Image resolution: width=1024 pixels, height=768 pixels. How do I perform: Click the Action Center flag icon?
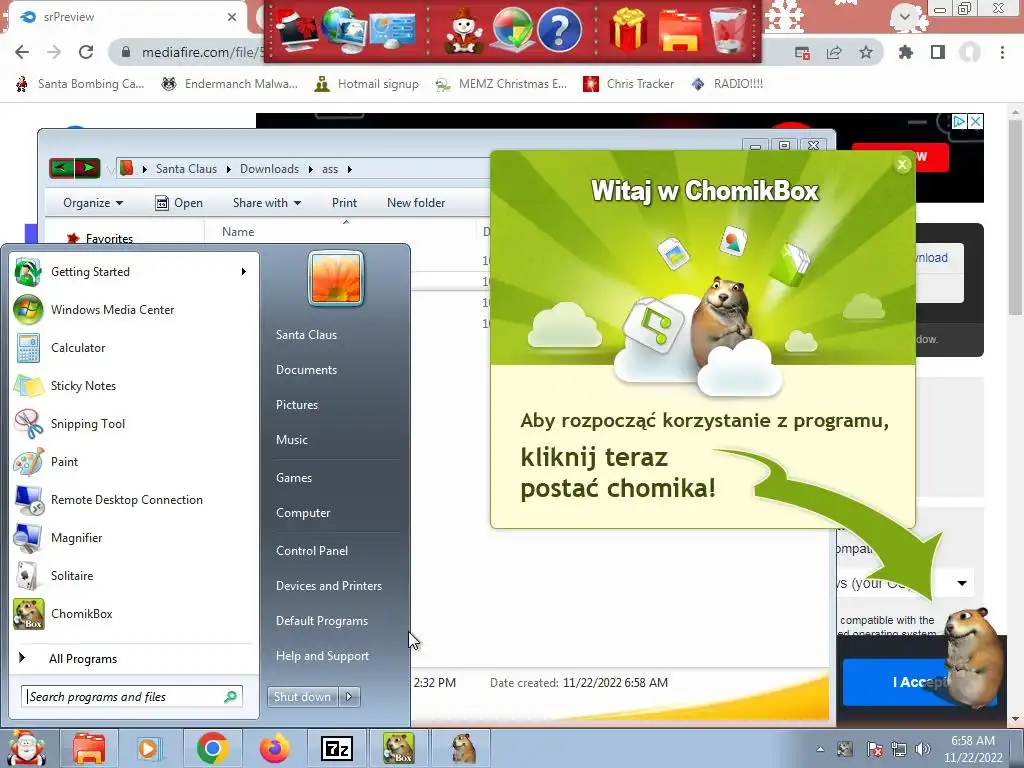(874, 749)
